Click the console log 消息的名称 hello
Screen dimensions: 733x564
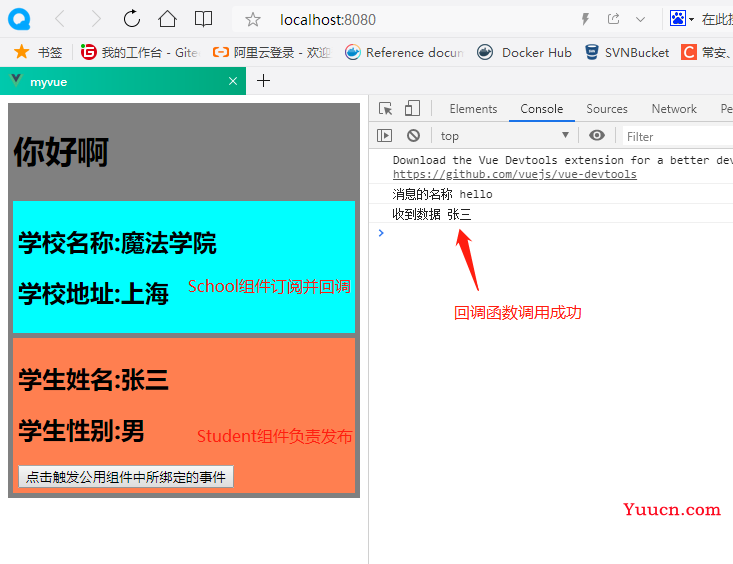[x=442, y=194]
